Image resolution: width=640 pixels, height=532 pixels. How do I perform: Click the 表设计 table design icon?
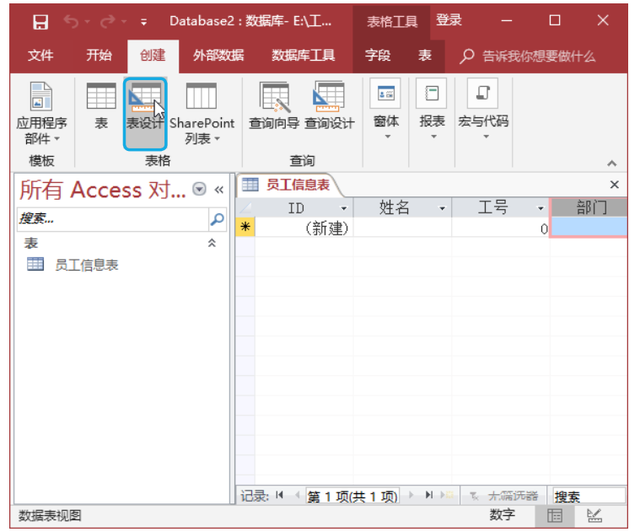coord(145,113)
